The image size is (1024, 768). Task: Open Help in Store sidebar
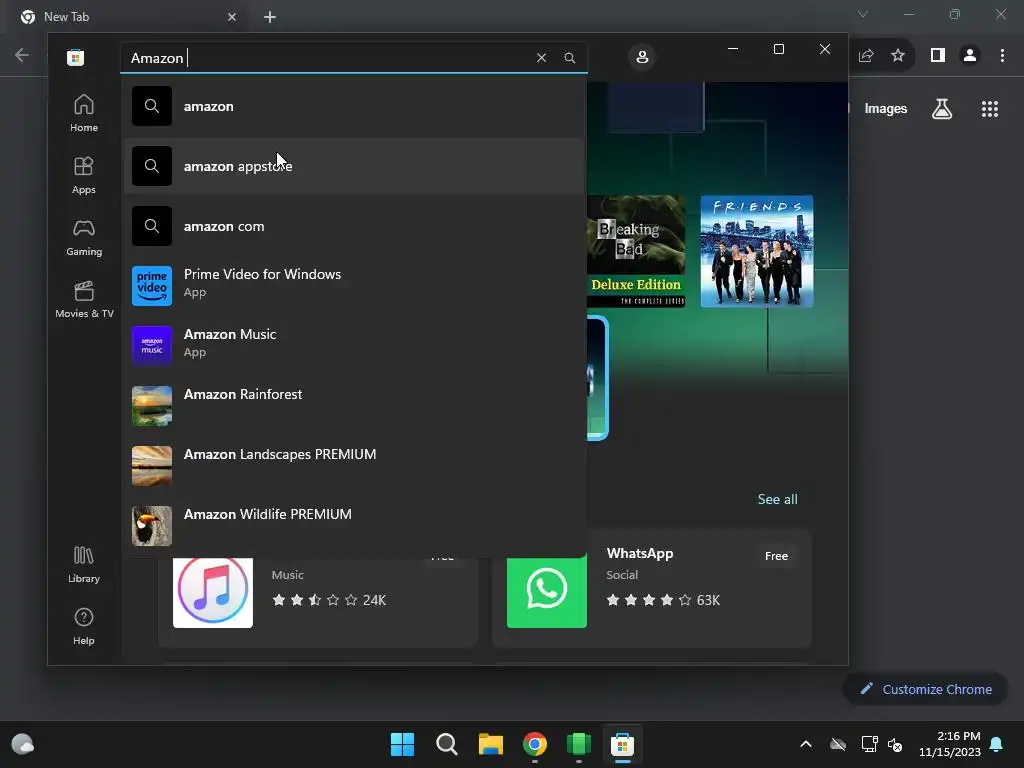click(x=84, y=626)
